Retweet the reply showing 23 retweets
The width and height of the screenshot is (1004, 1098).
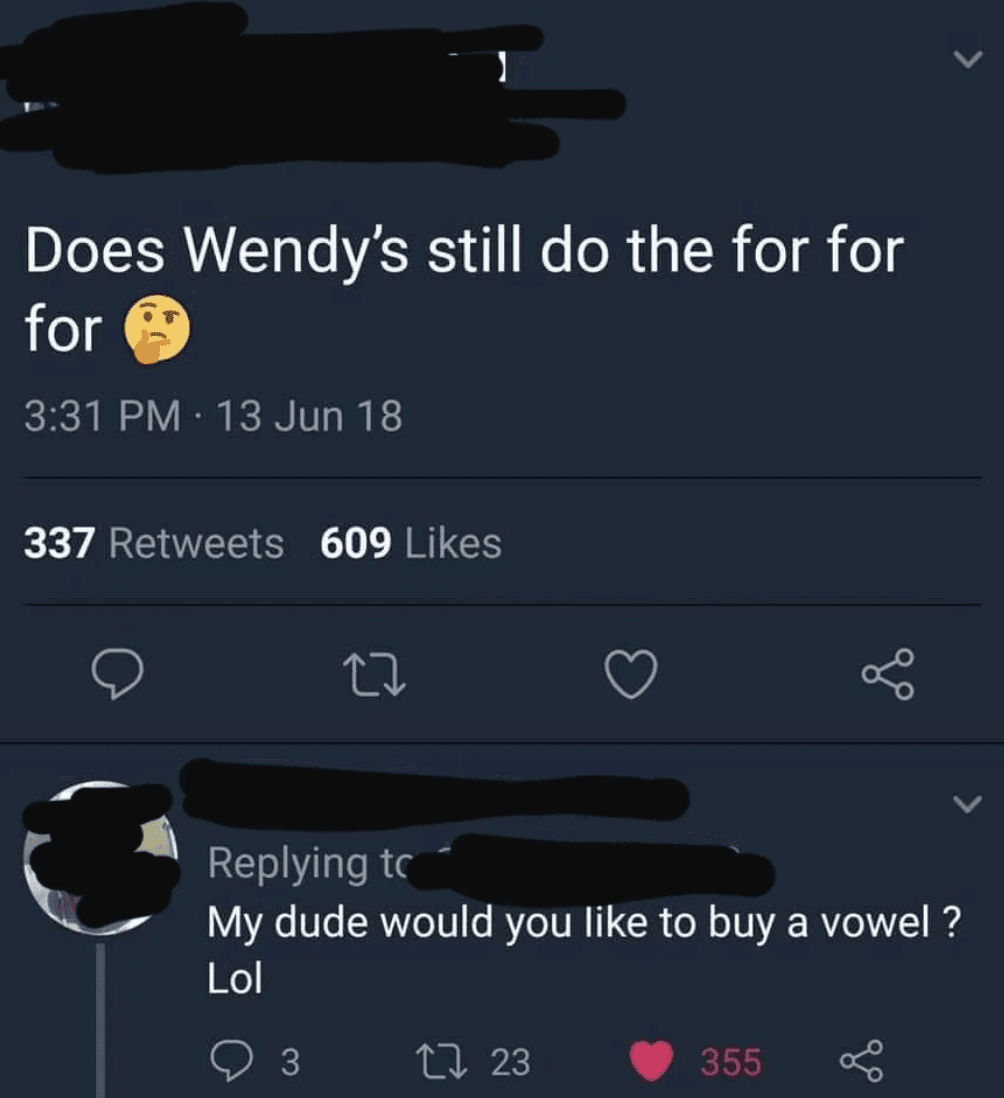[473, 1061]
